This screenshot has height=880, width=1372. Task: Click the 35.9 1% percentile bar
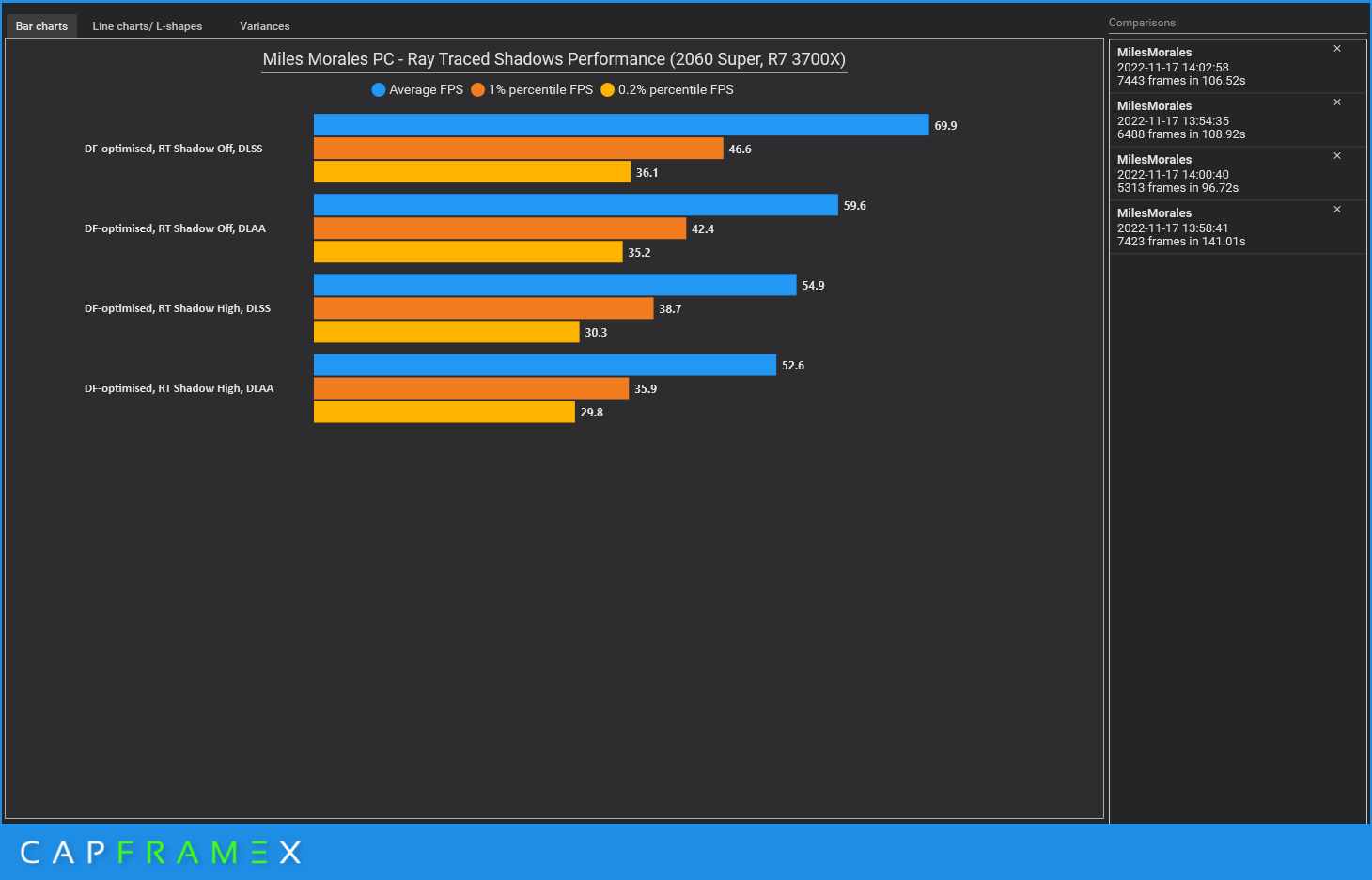pos(471,388)
